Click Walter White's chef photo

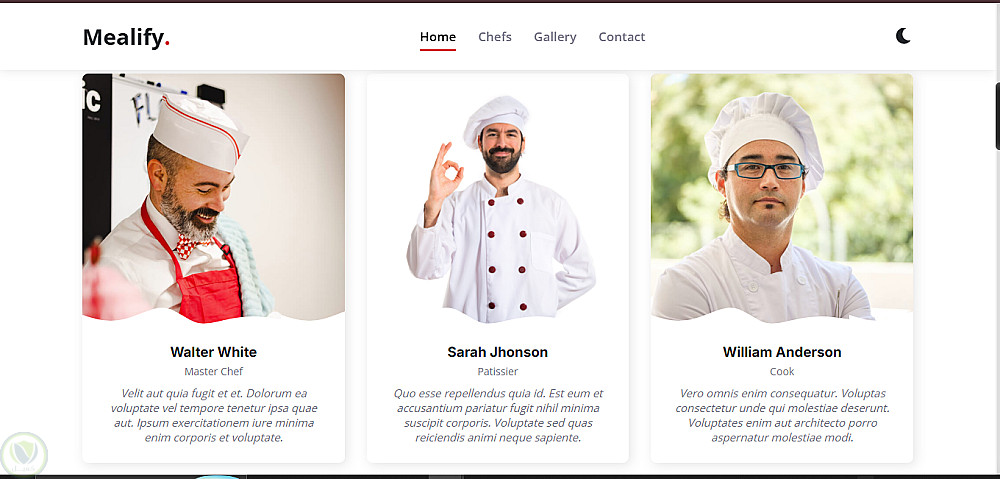click(x=214, y=198)
